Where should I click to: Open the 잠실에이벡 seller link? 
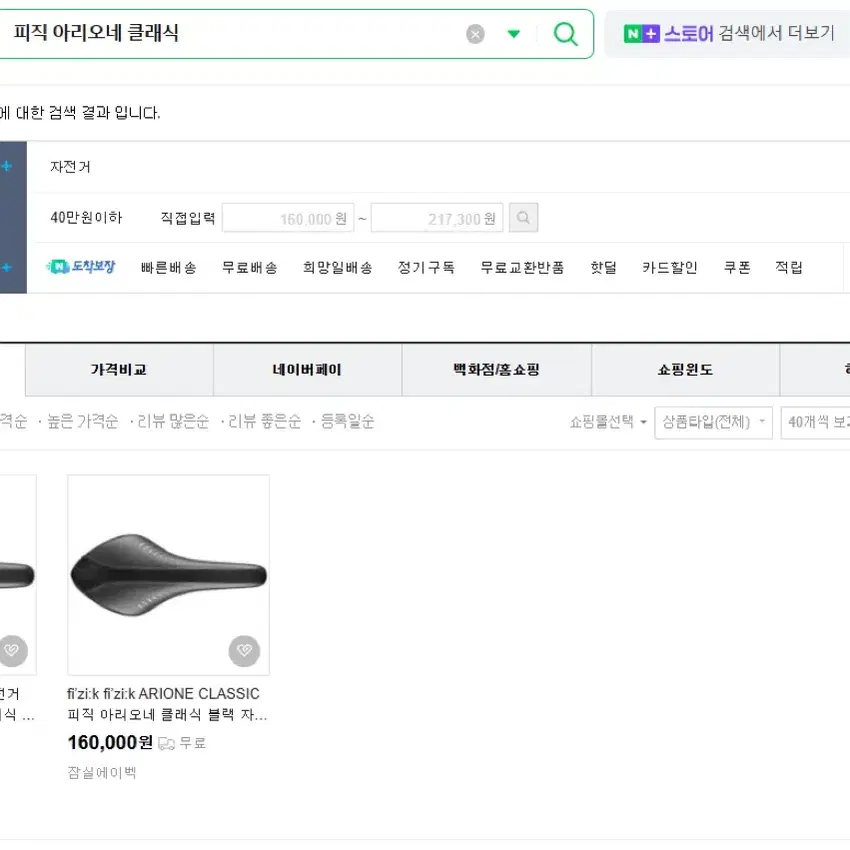tap(102, 772)
